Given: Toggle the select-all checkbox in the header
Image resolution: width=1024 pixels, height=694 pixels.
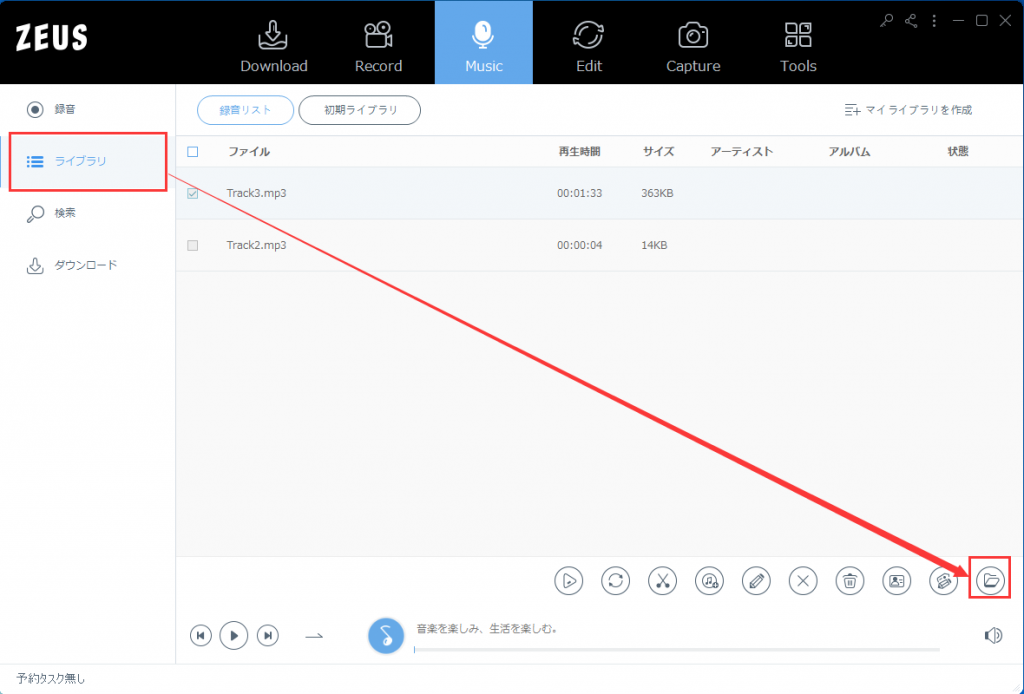Looking at the screenshot, I should [x=192, y=151].
